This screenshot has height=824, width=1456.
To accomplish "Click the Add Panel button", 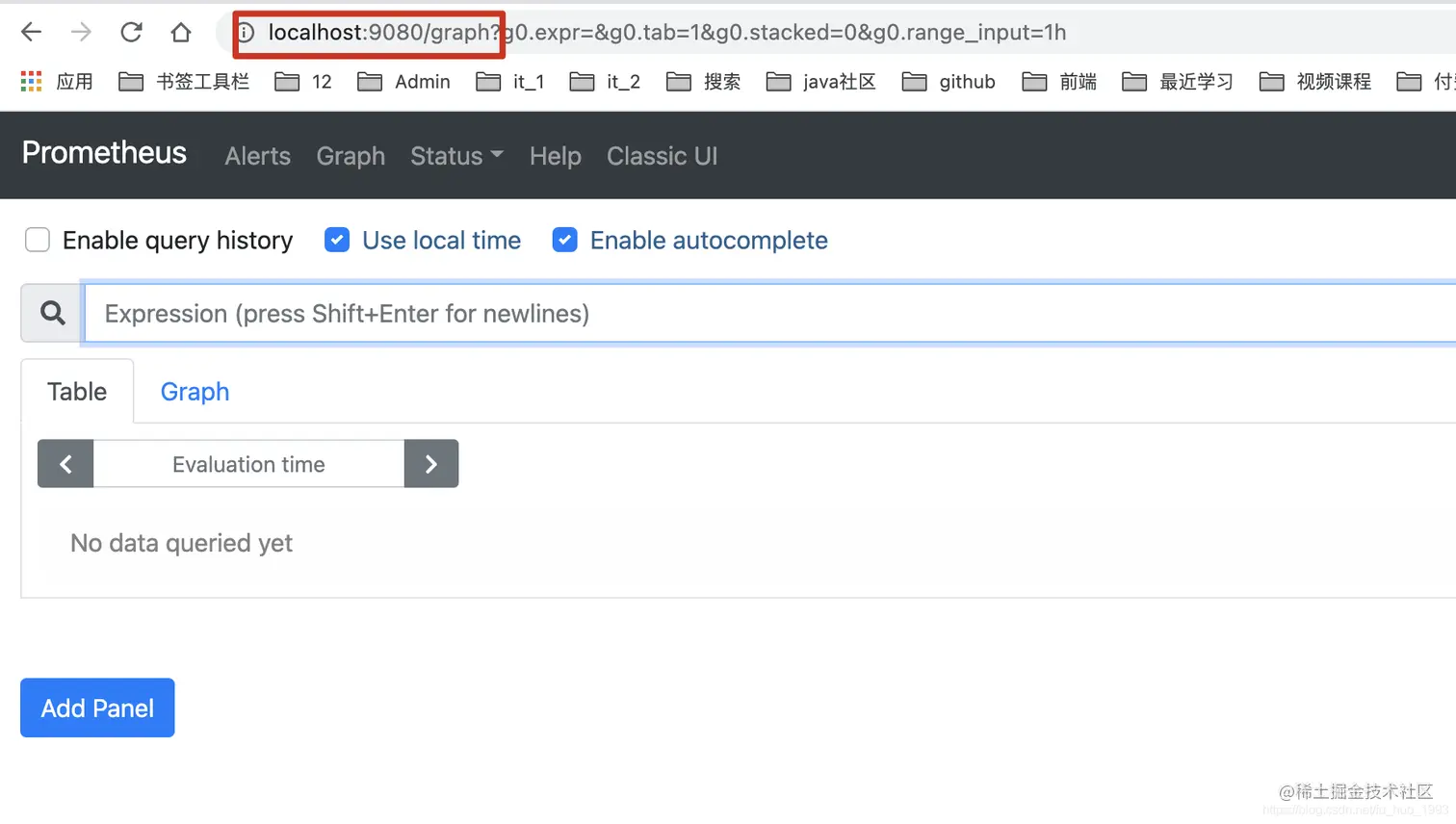I will point(97,708).
